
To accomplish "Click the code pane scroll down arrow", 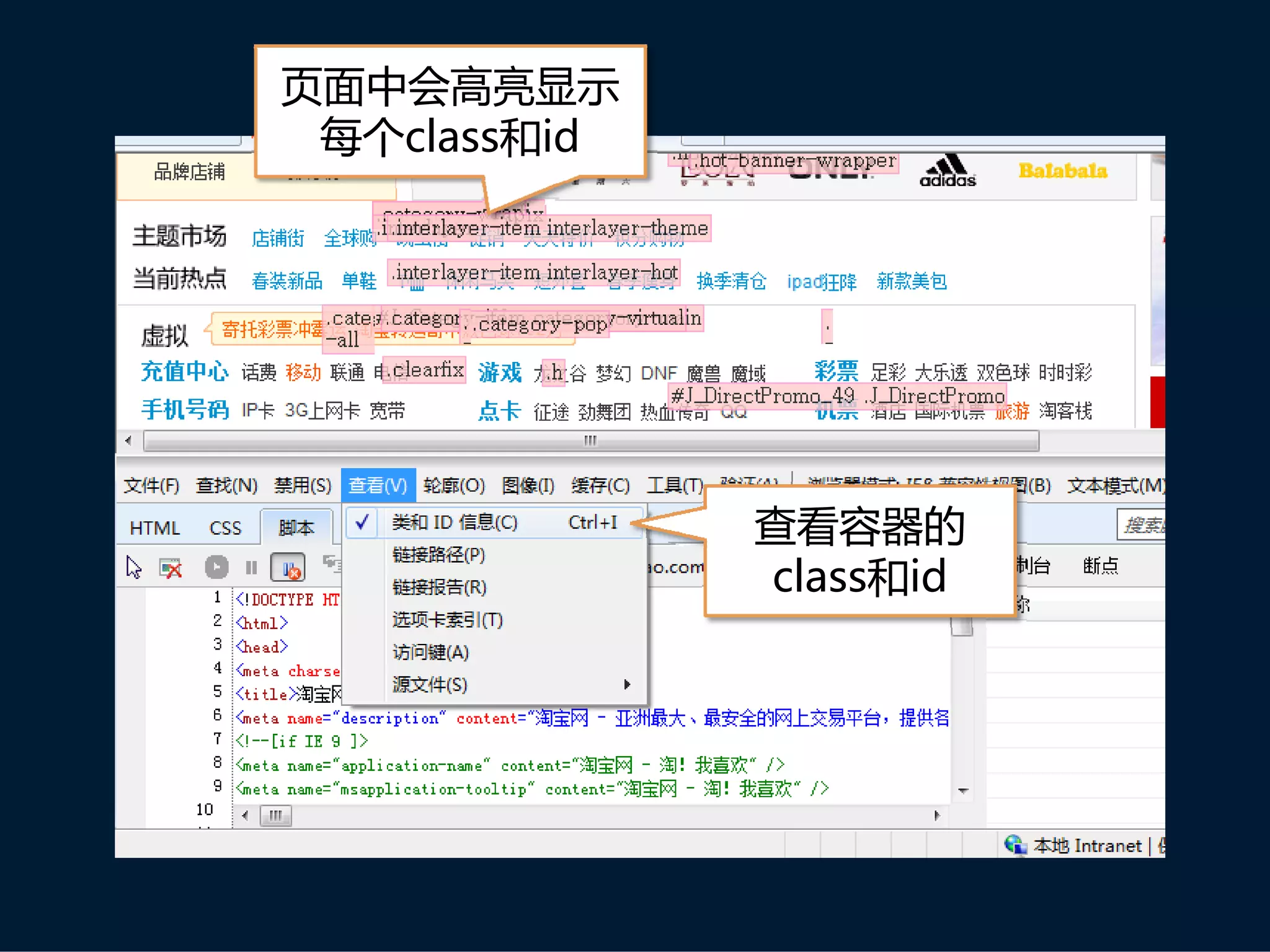I will point(963,791).
